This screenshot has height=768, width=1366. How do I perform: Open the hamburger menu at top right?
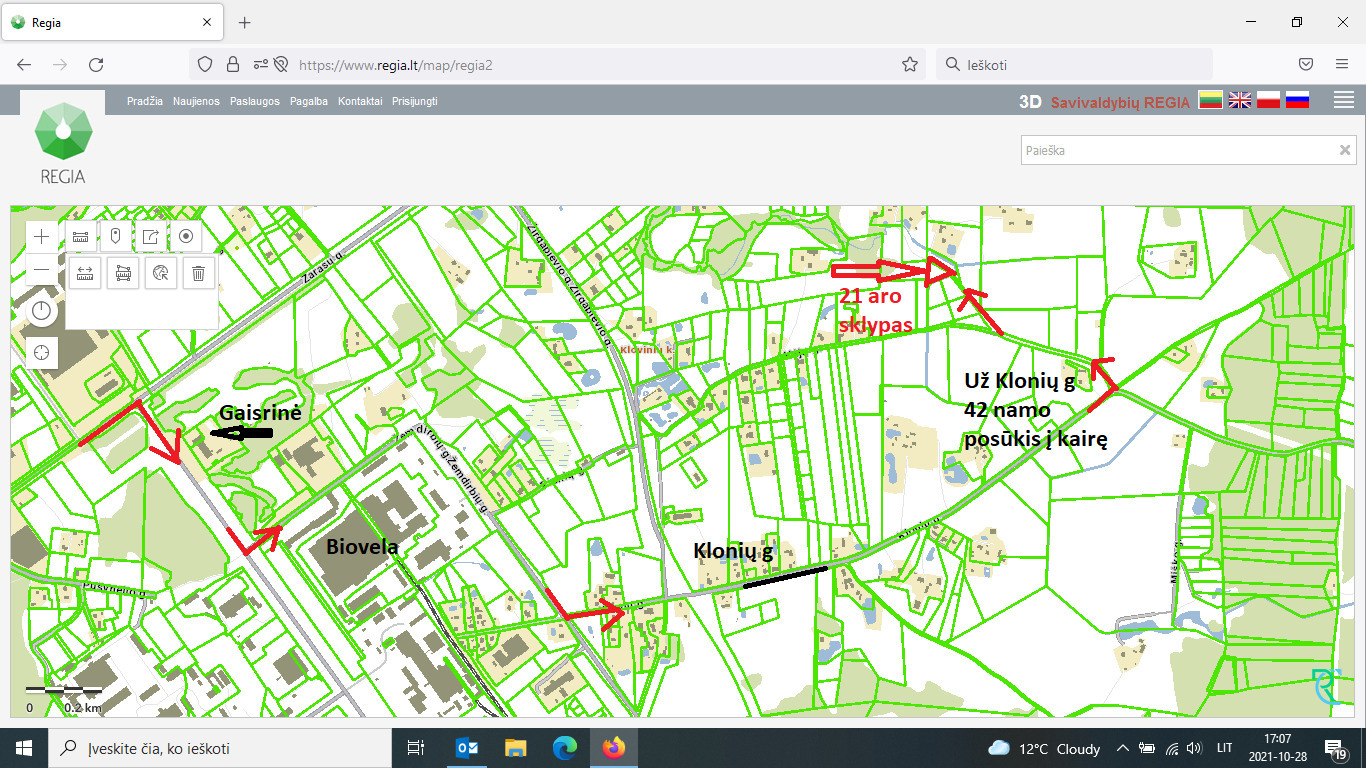point(1344,100)
